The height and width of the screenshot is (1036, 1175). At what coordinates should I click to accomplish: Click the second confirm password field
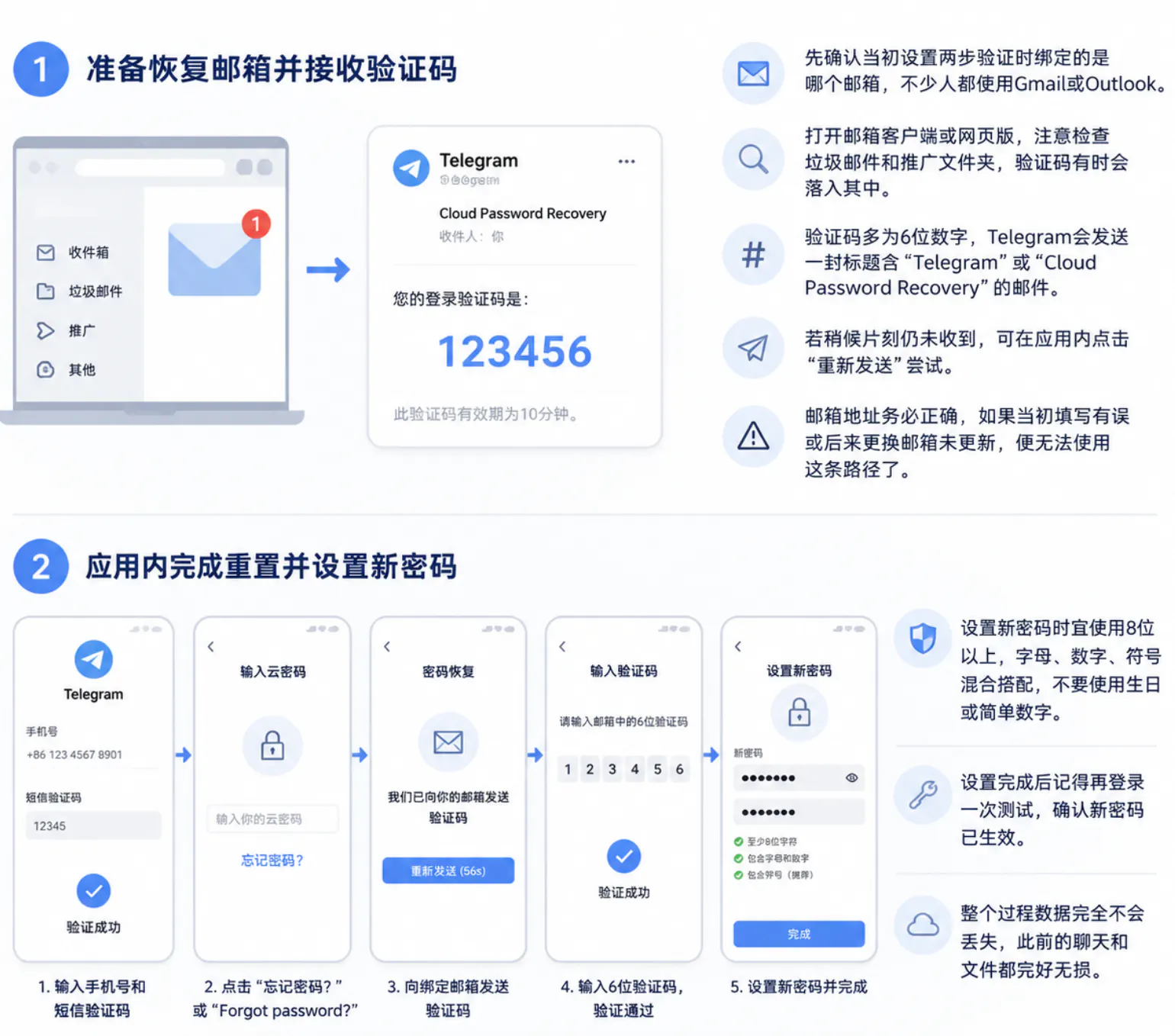coord(799,812)
